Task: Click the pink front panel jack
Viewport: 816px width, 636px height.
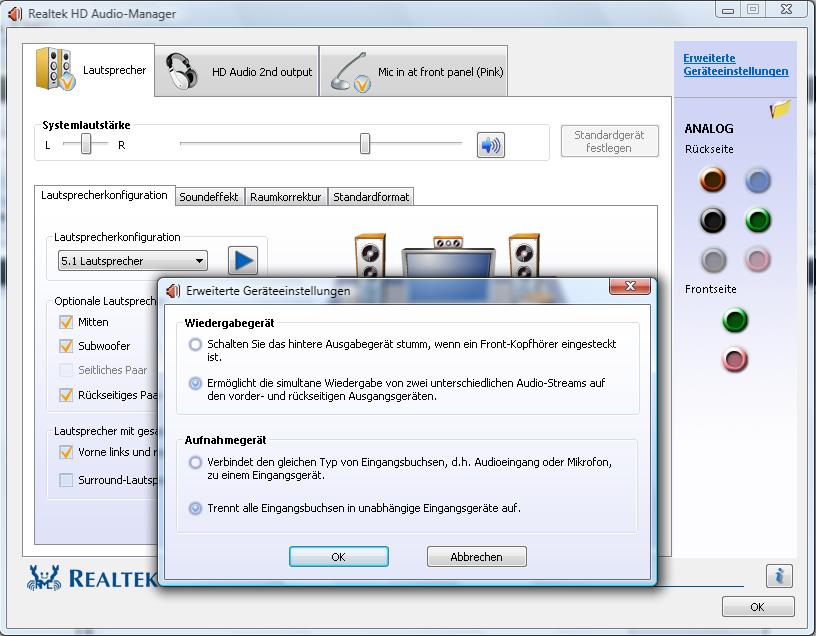Action: point(734,359)
